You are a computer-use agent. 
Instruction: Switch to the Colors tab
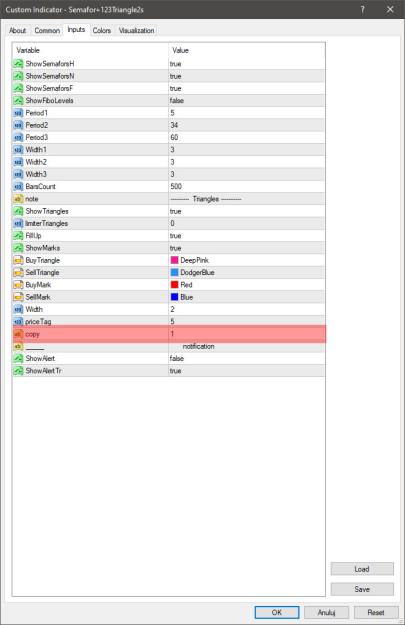click(x=102, y=30)
